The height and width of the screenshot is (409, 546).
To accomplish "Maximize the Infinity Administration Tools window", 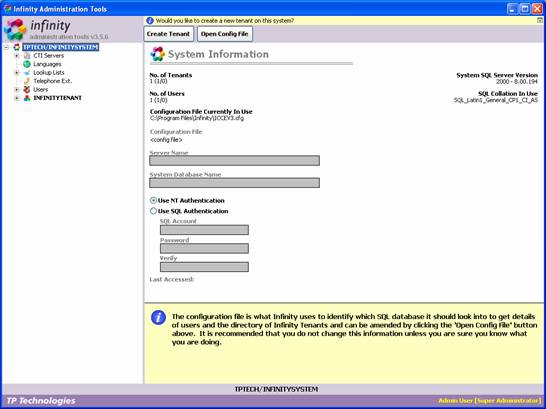I will coord(525,9).
